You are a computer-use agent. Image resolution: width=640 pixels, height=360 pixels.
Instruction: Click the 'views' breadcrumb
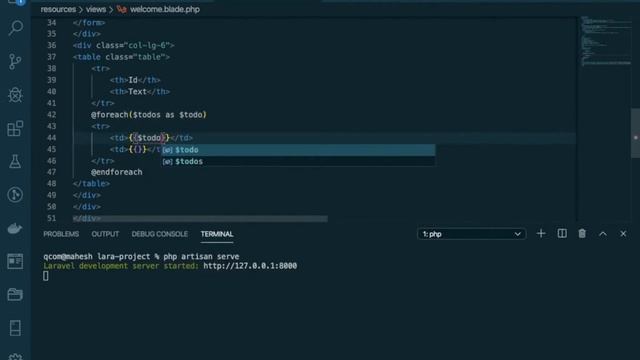(x=96, y=9)
